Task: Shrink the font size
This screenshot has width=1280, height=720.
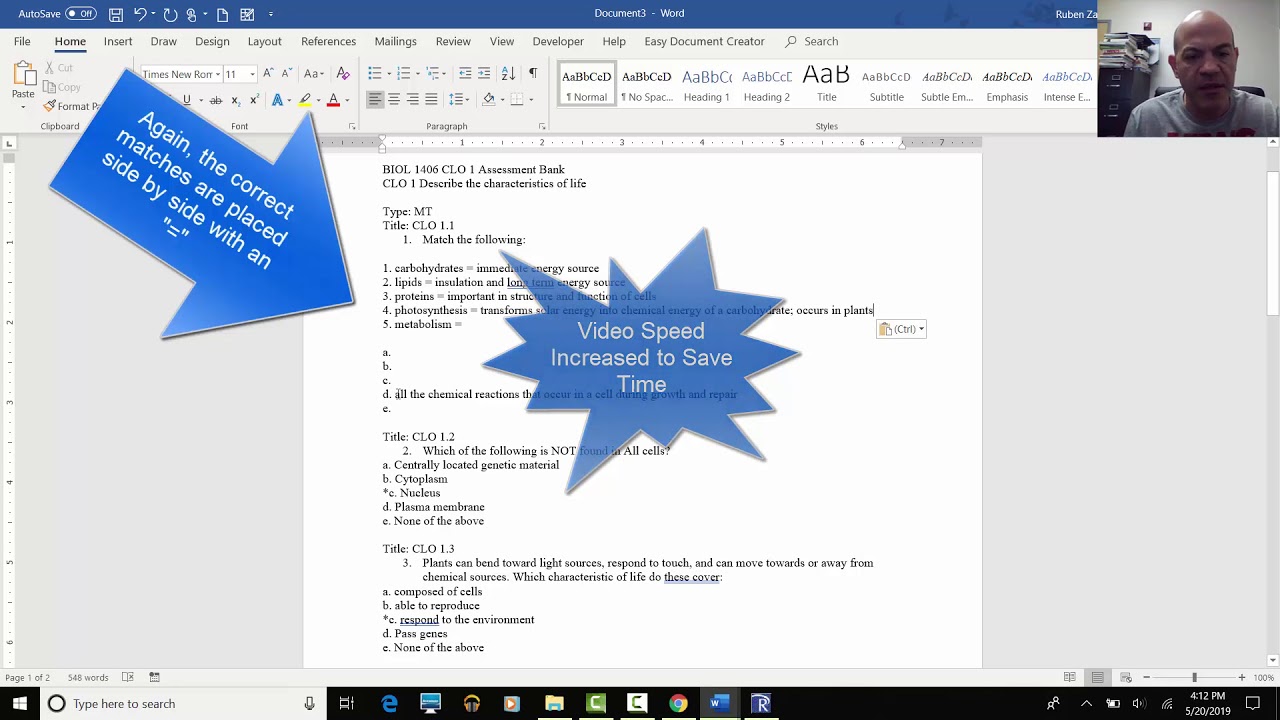Action: tap(286, 74)
